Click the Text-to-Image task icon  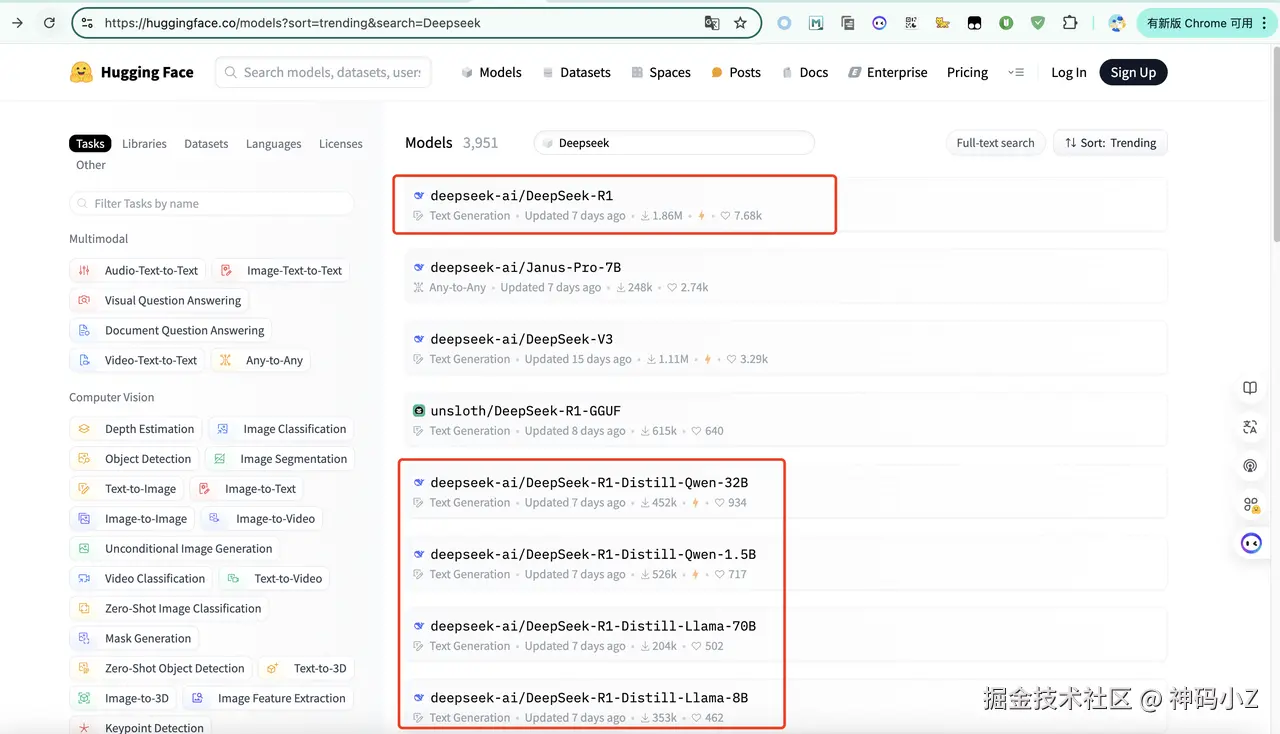tap(84, 489)
